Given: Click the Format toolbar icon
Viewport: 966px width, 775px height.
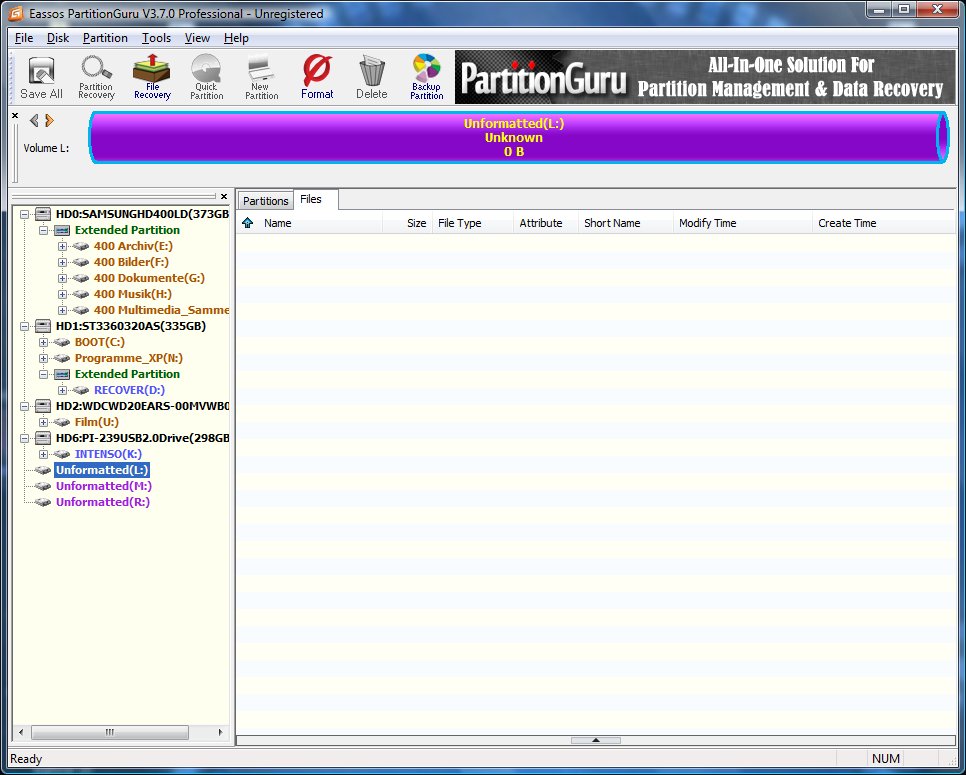Looking at the screenshot, I should (317, 78).
